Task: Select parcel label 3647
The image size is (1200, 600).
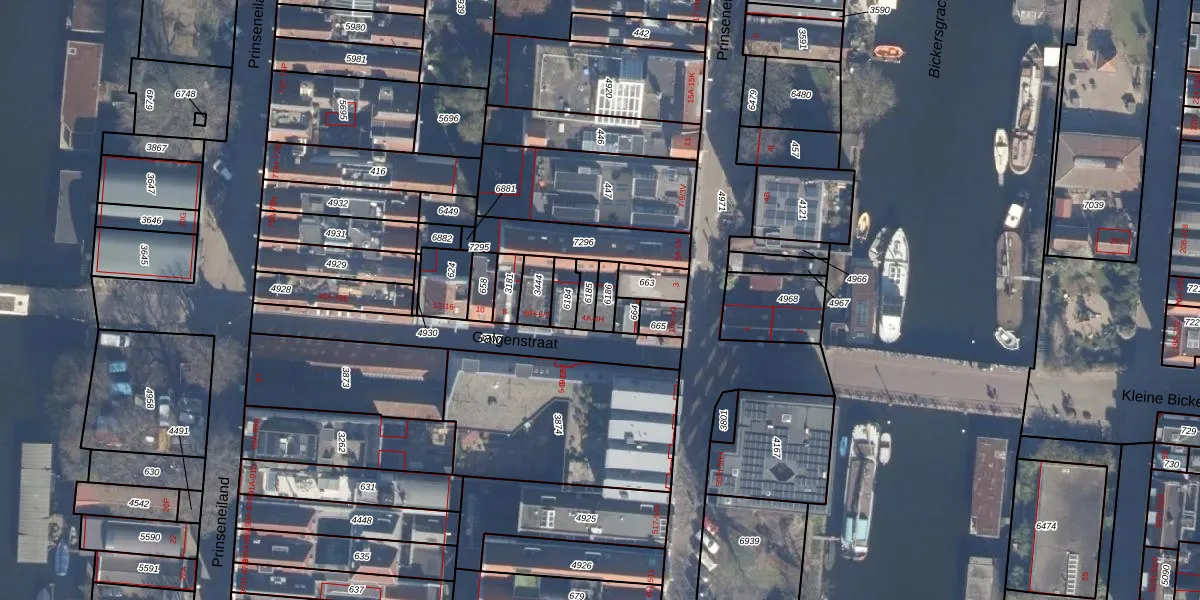Action: coord(150,184)
